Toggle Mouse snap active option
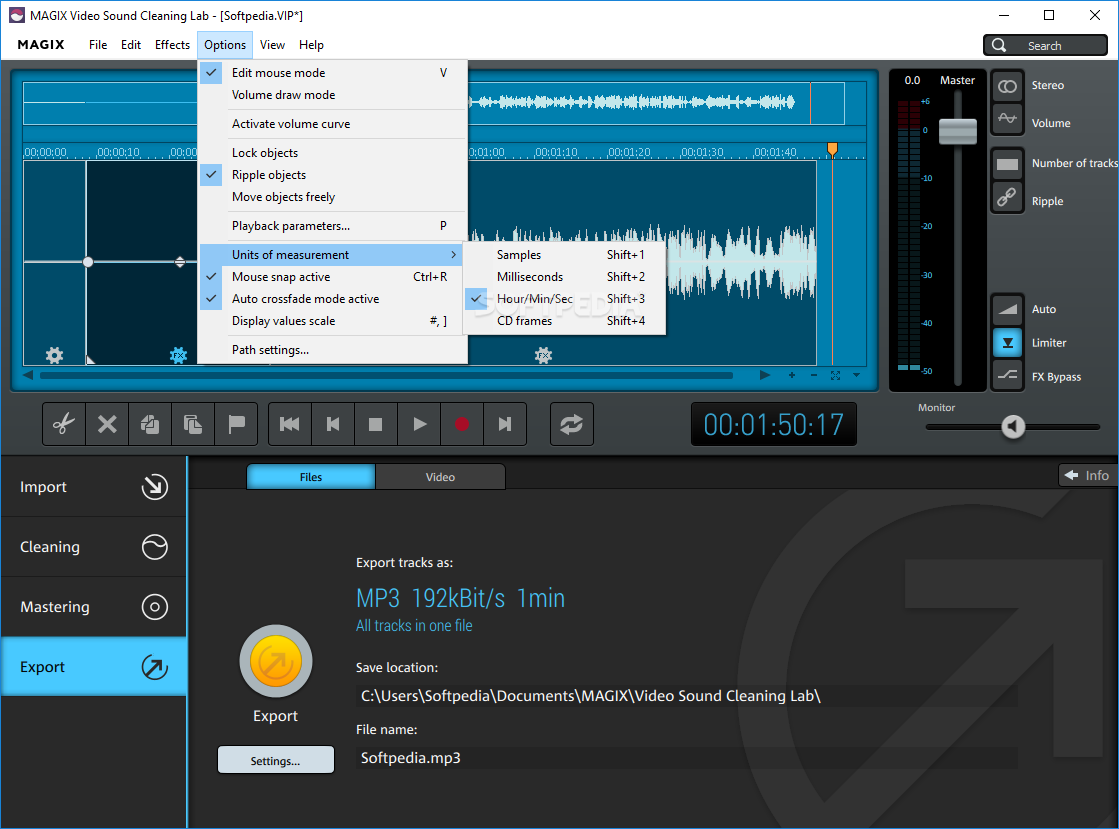 tap(331, 277)
